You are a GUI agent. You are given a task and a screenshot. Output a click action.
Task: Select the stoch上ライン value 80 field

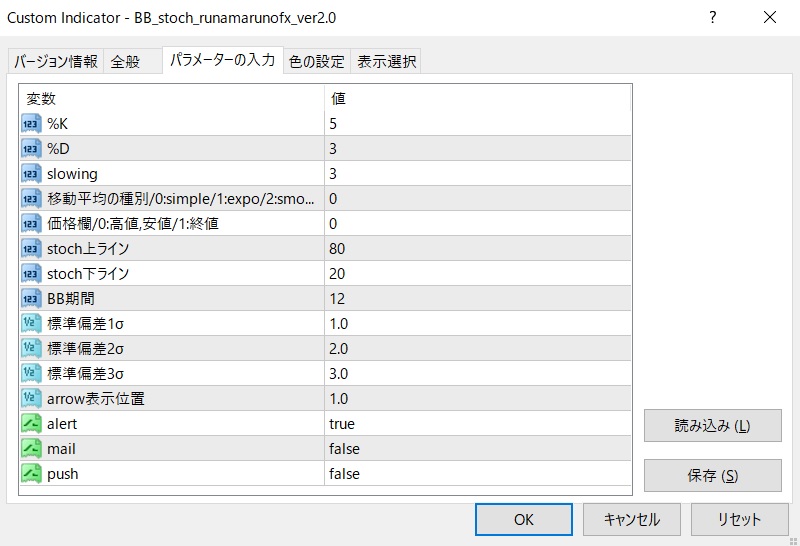(478, 249)
